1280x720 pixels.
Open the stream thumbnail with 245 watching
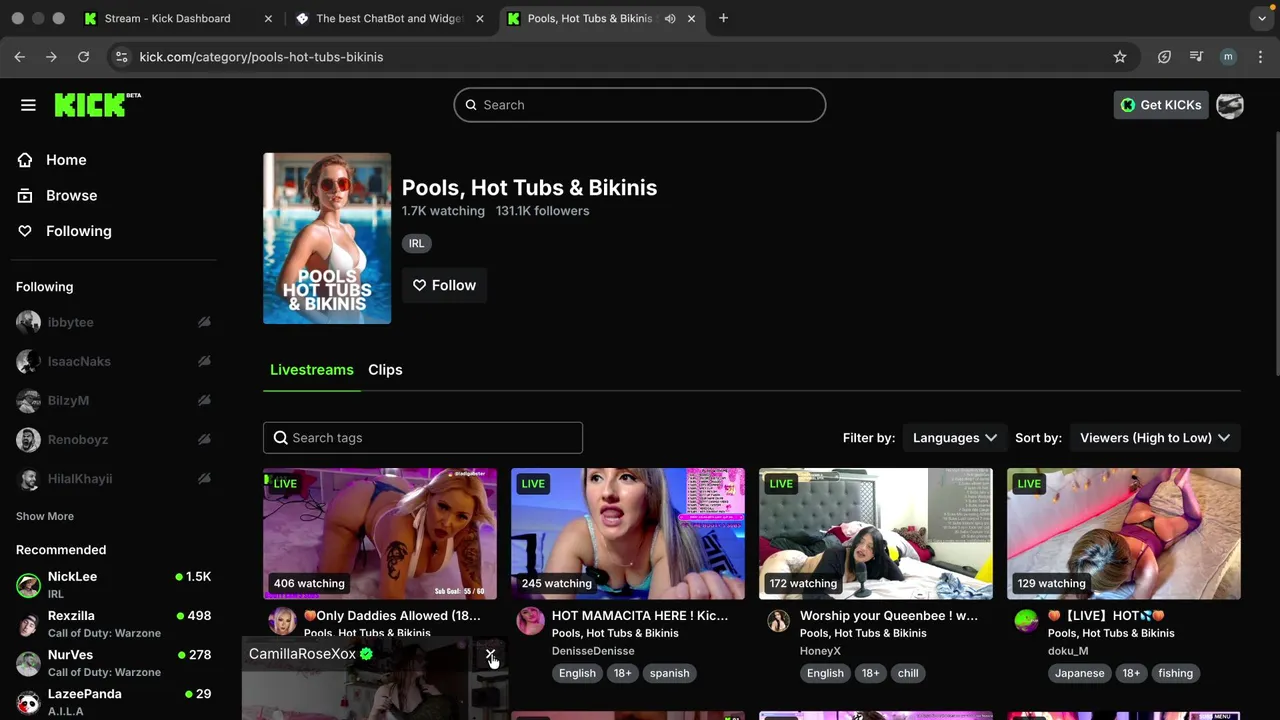(x=628, y=534)
